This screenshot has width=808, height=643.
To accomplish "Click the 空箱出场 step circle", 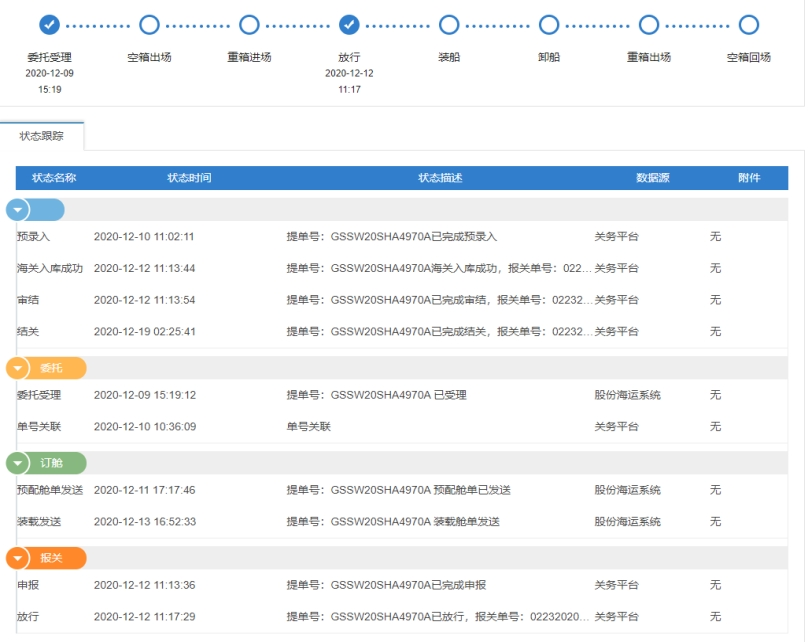I will pos(149,25).
